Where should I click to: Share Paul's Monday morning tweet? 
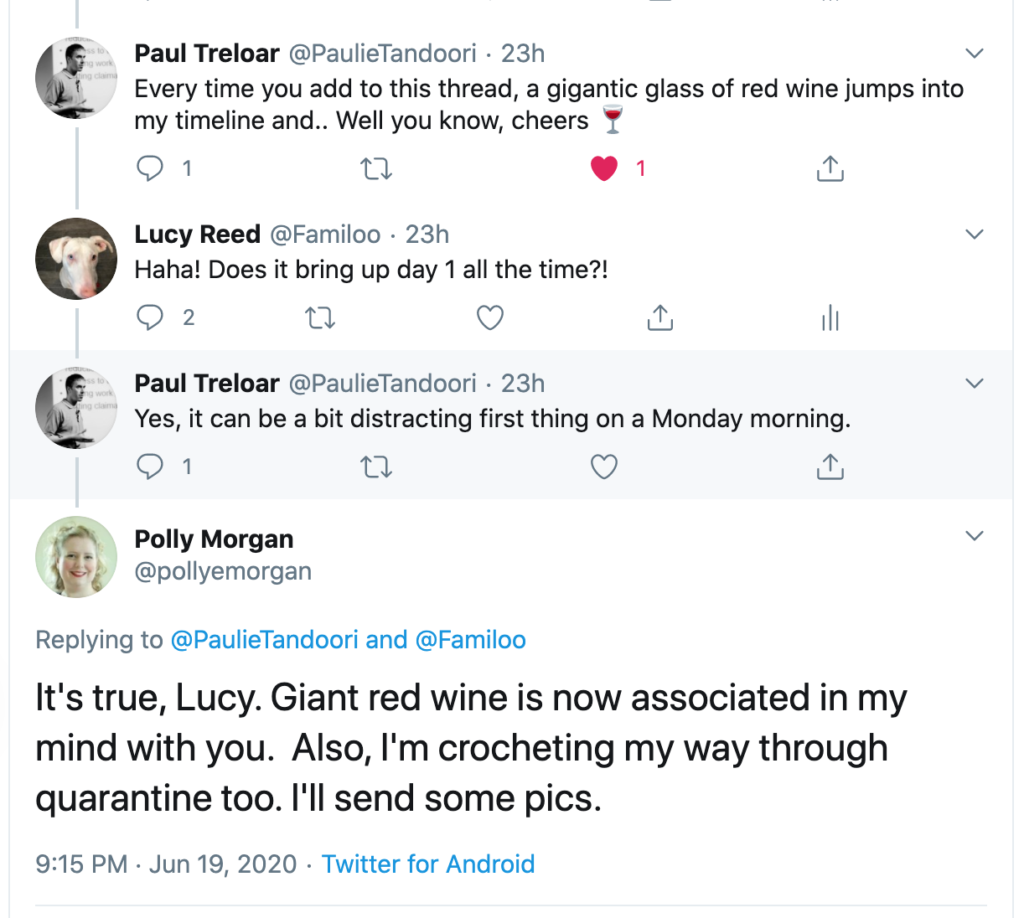coord(830,466)
